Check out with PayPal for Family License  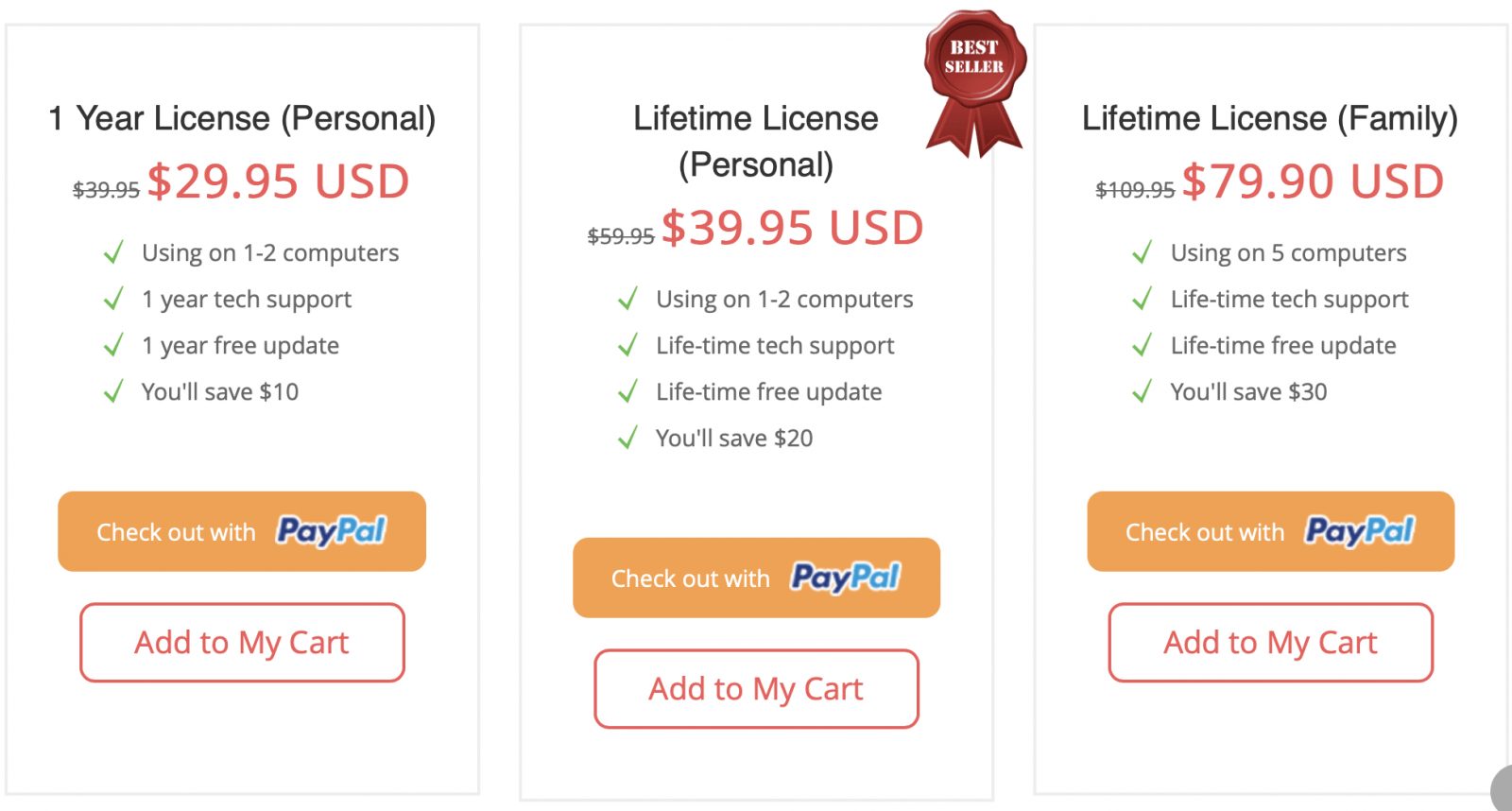pos(1271,531)
